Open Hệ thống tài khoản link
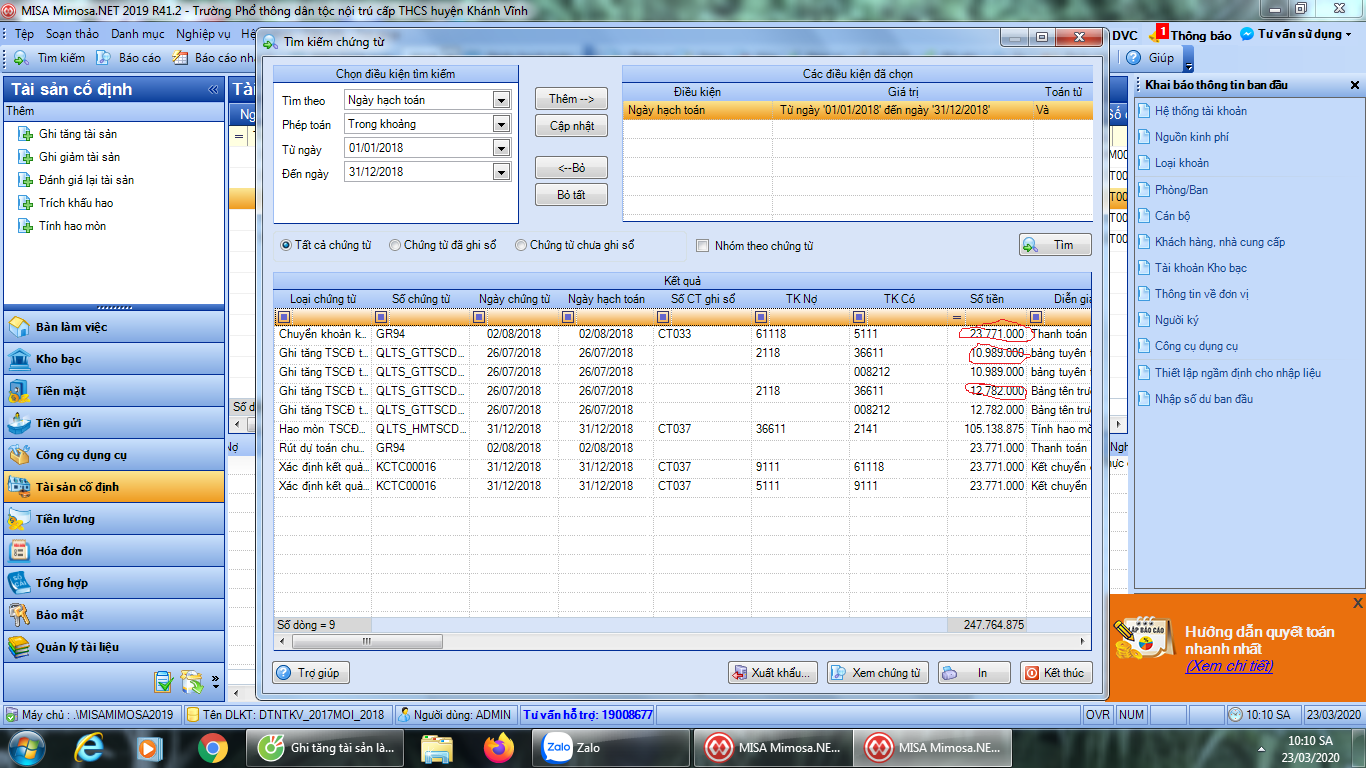The width and height of the screenshot is (1366, 768). 1200,111
